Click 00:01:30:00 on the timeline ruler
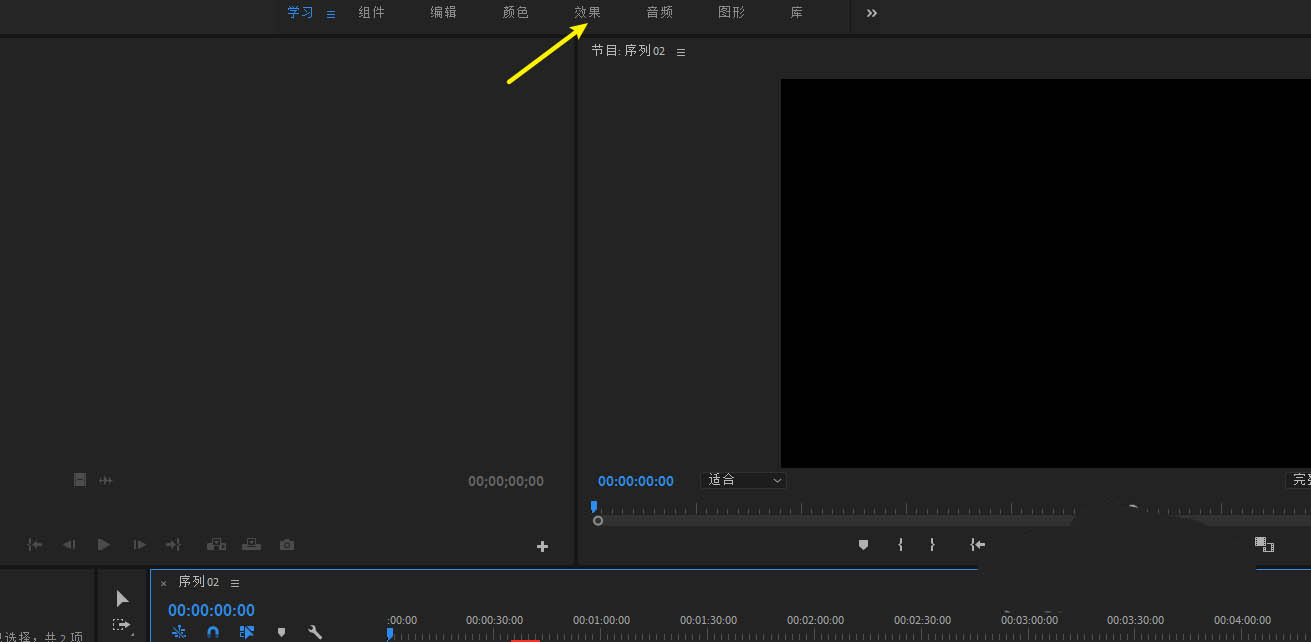Screen dimensions: 1311x642 coord(708,620)
